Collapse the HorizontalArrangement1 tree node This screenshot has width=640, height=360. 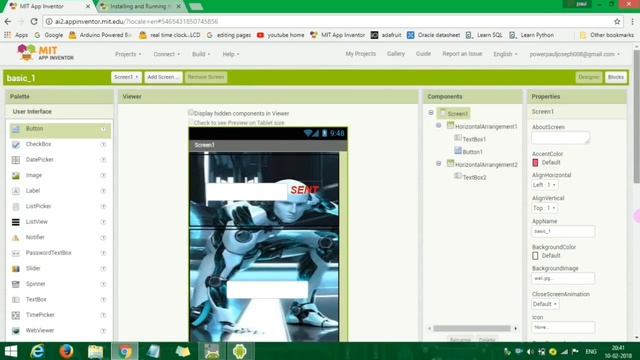click(438, 125)
